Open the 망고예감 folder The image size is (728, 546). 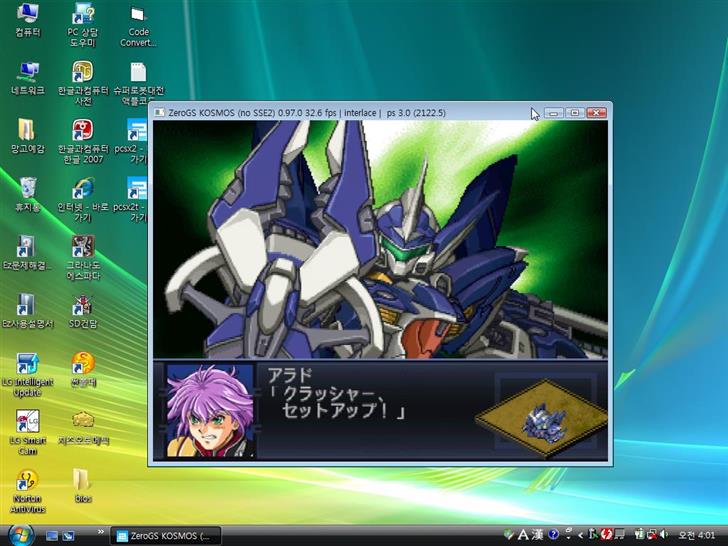(x=27, y=136)
